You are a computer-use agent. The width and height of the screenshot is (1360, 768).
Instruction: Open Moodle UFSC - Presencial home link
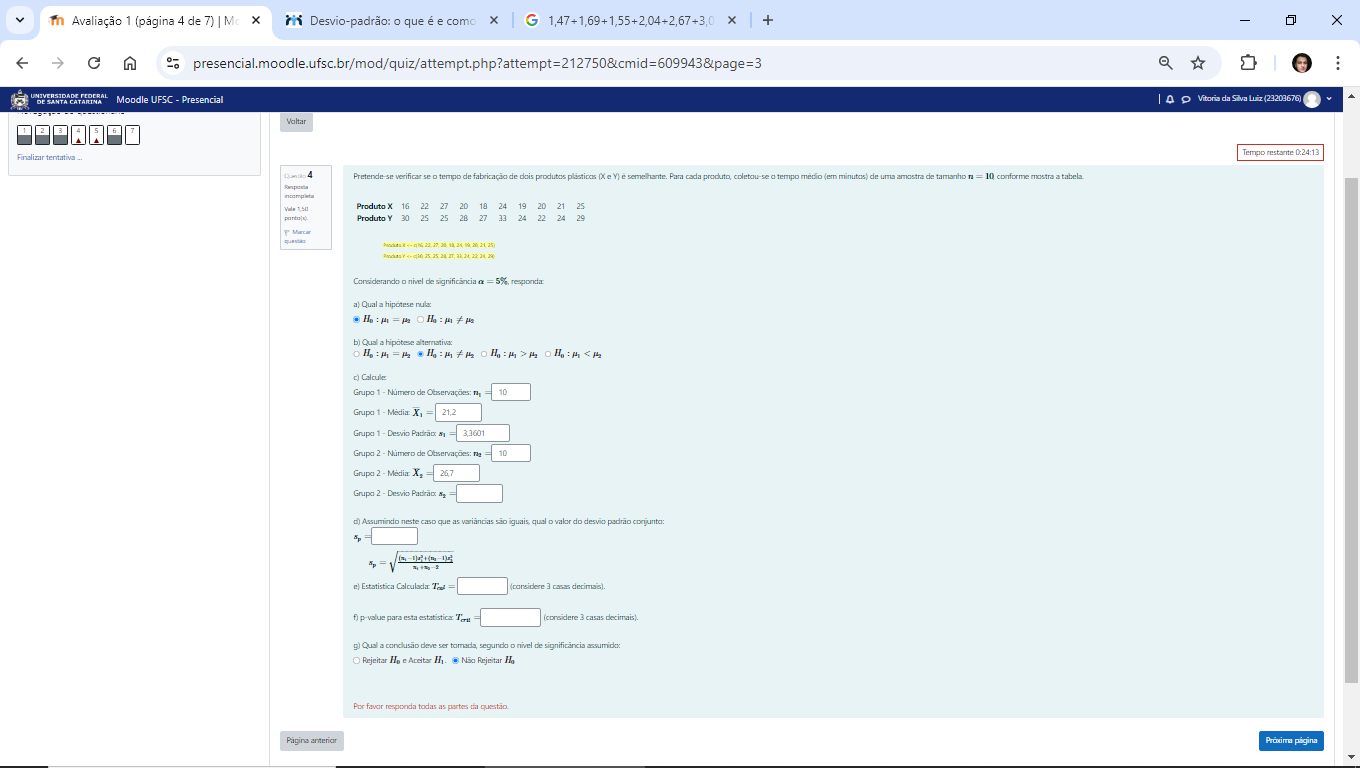tap(169, 99)
